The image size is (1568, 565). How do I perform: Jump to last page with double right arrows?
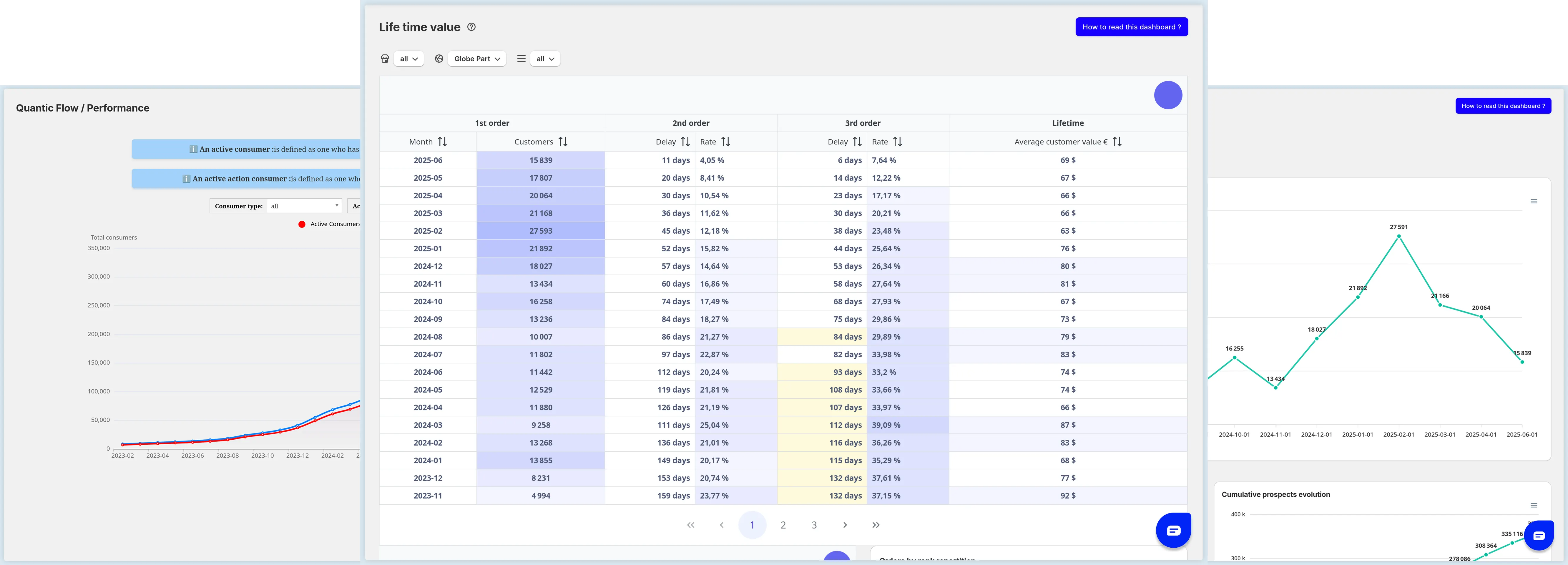pyautogui.click(x=876, y=525)
